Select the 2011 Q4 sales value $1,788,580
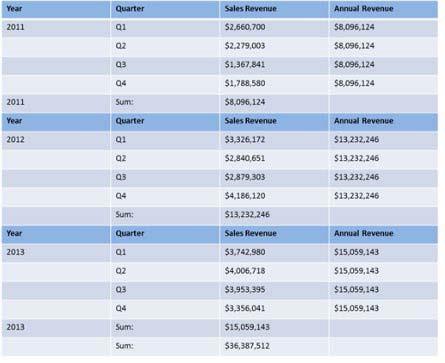The height and width of the screenshot is (363, 445). (x=245, y=83)
